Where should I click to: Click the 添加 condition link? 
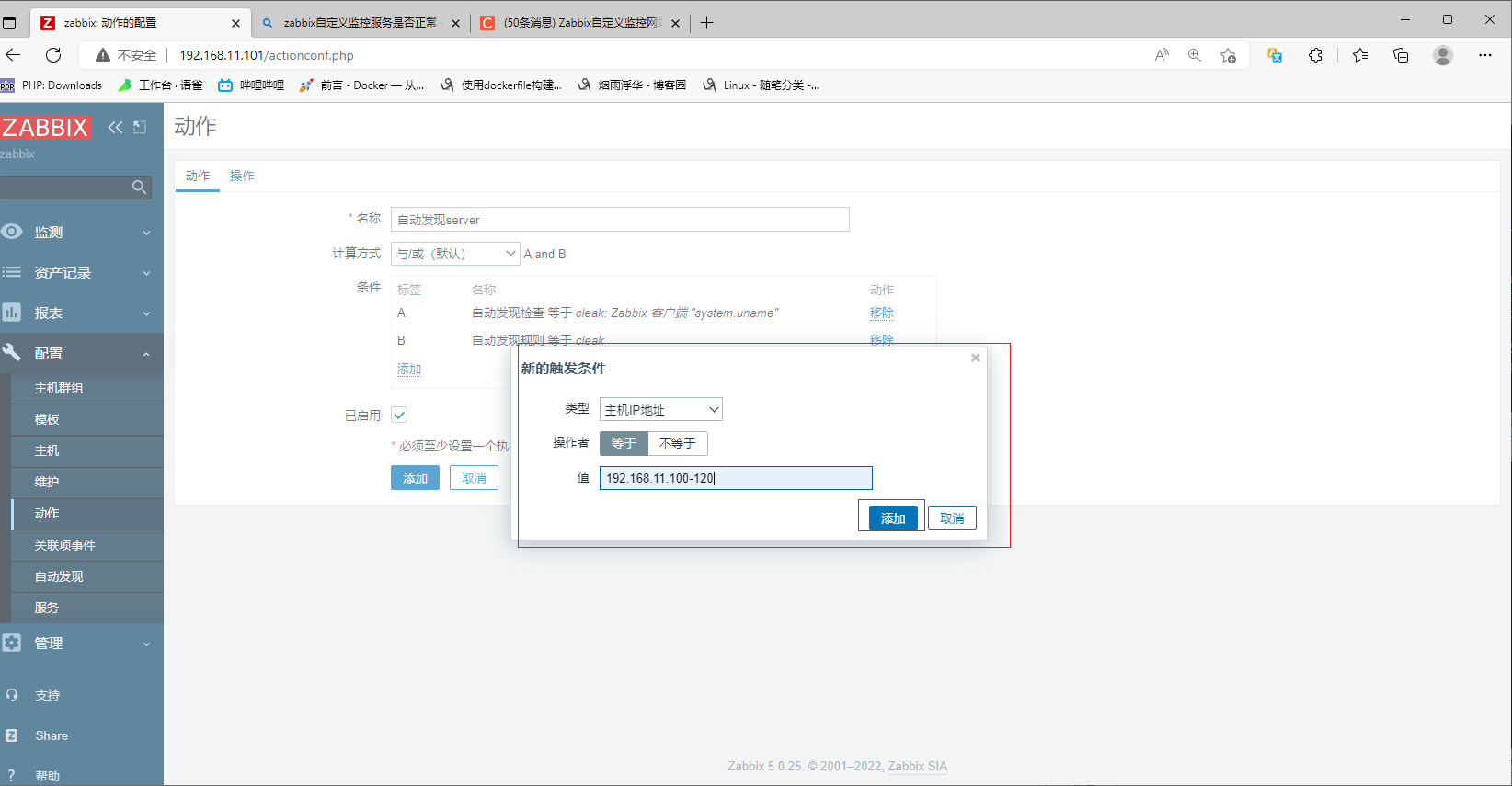pos(409,369)
